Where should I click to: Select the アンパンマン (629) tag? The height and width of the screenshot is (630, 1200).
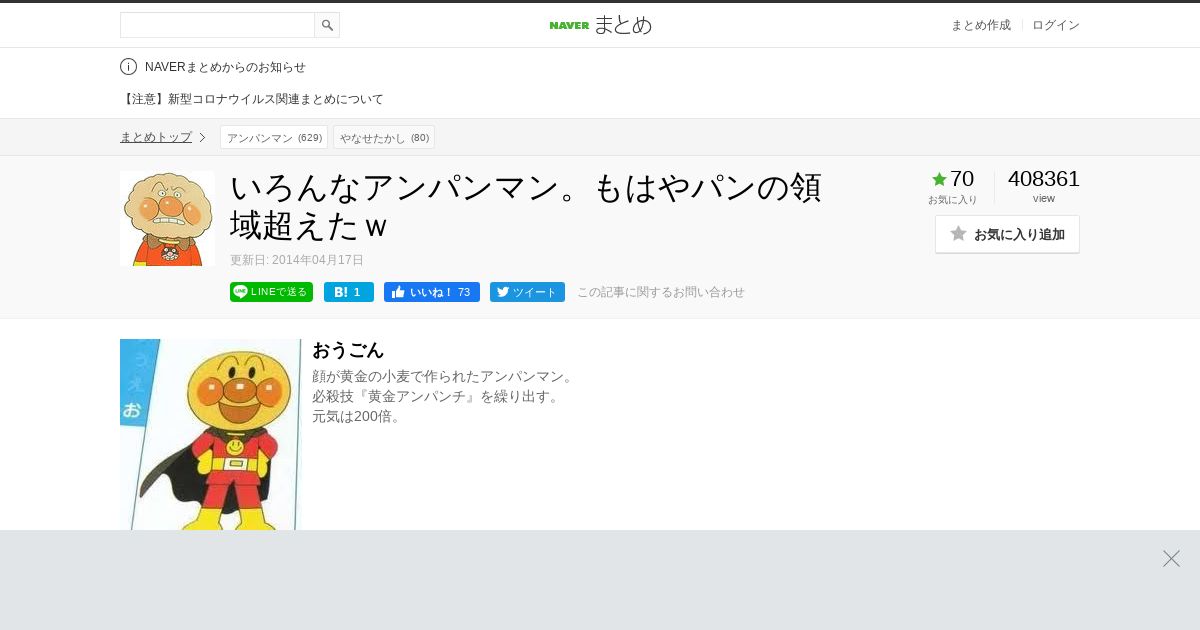click(274, 137)
